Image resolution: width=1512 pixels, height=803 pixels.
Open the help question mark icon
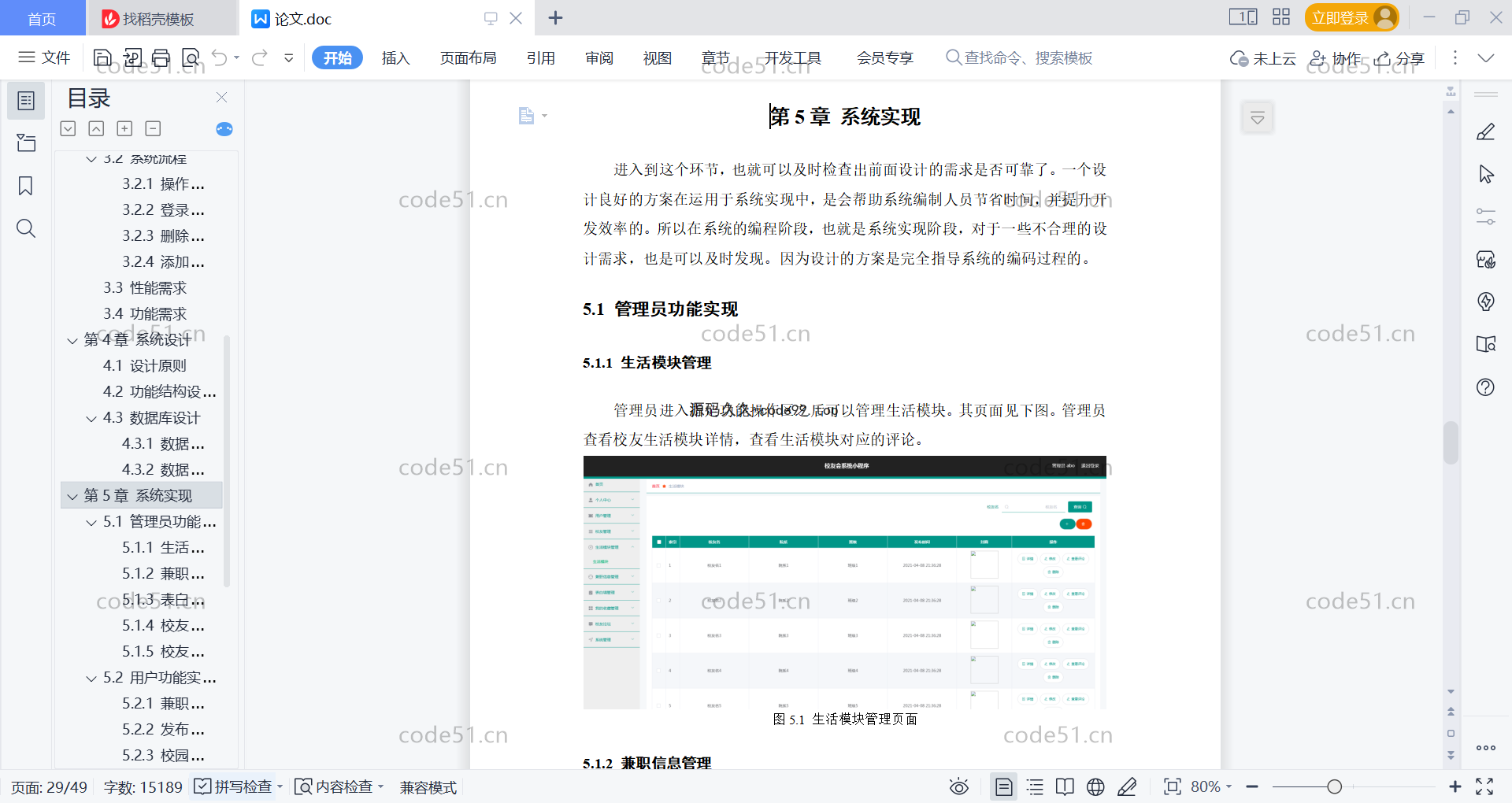[1486, 387]
